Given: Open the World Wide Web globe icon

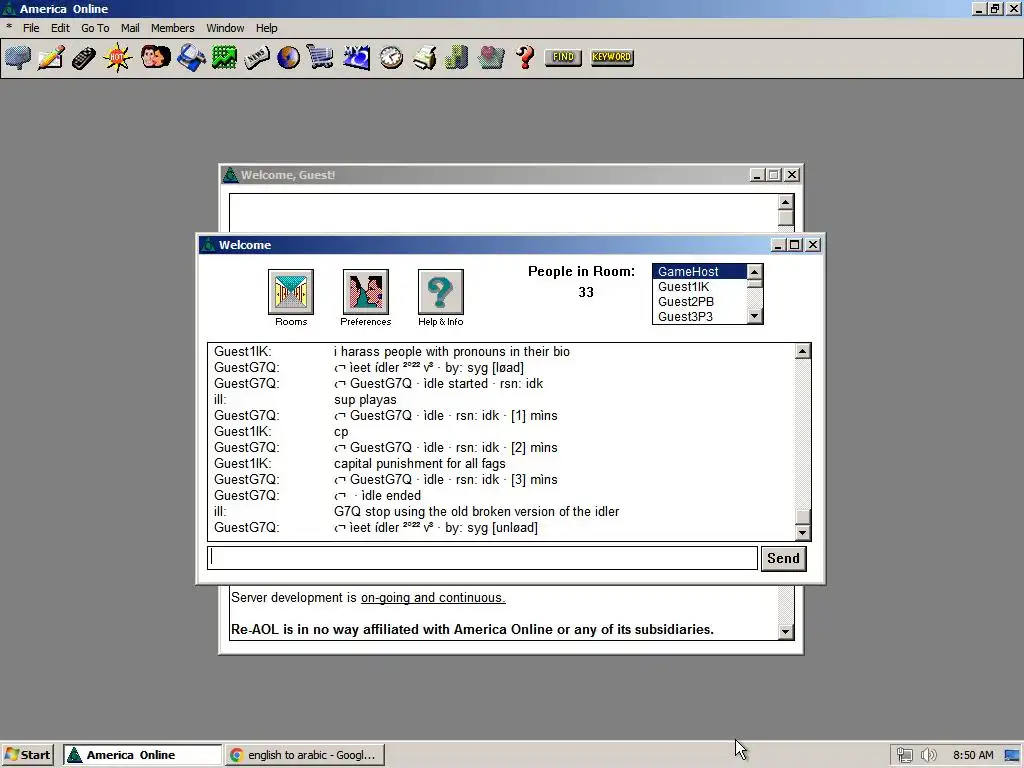Looking at the screenshot, I should coord(288,57).
